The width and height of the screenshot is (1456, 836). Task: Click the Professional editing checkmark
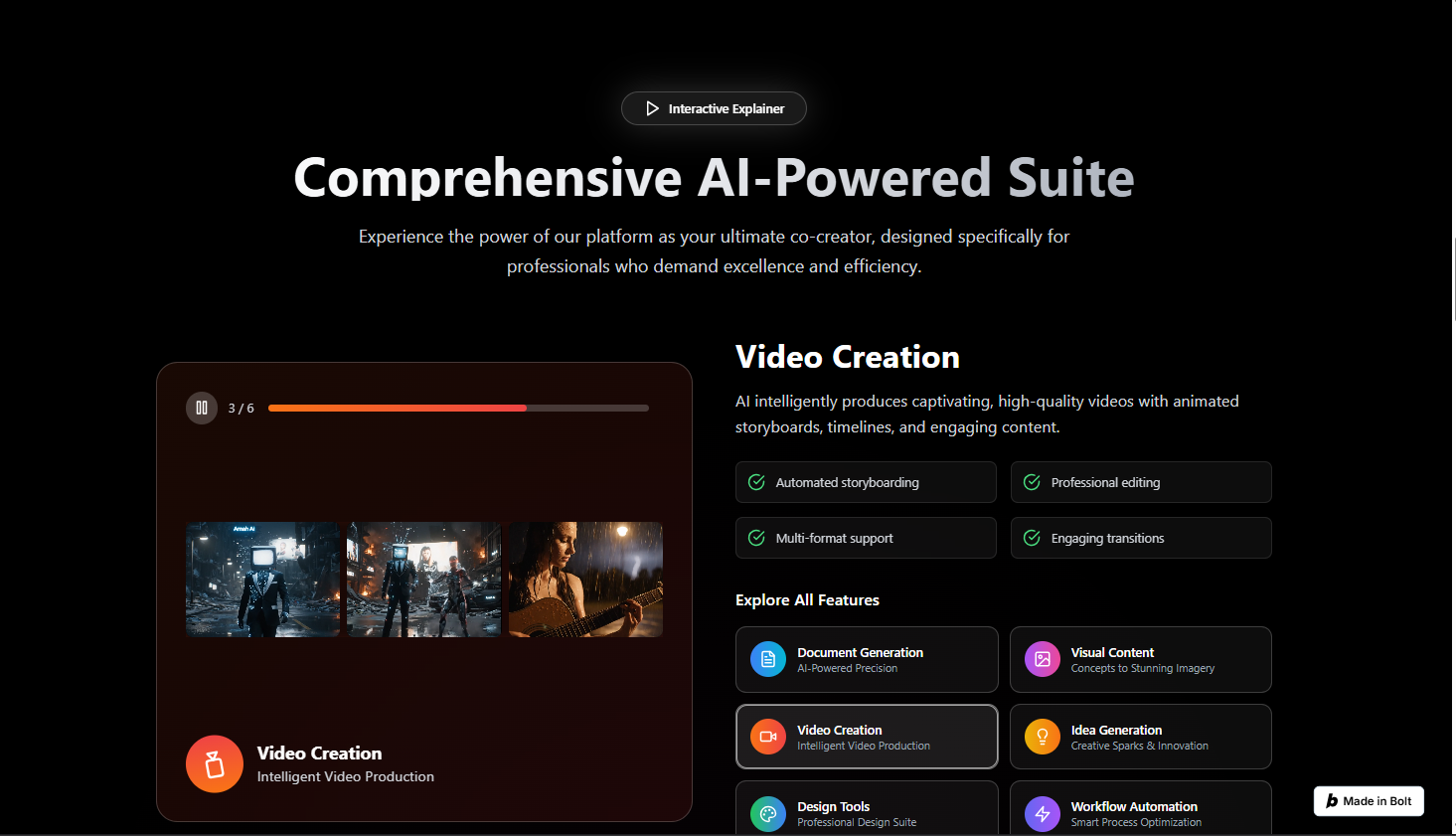(1032, 482)
